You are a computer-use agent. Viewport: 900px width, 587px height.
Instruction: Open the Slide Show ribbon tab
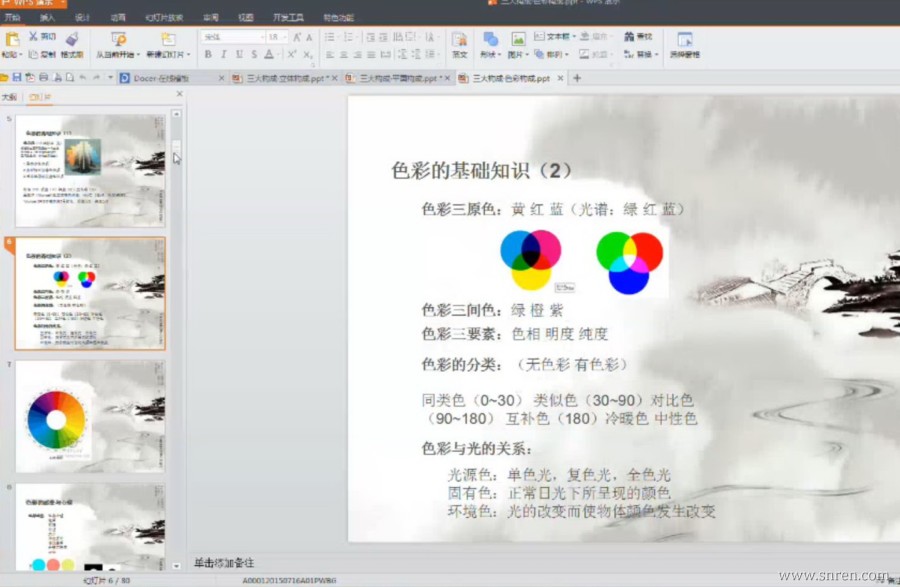pyautogui.click(x=164, y=17)
